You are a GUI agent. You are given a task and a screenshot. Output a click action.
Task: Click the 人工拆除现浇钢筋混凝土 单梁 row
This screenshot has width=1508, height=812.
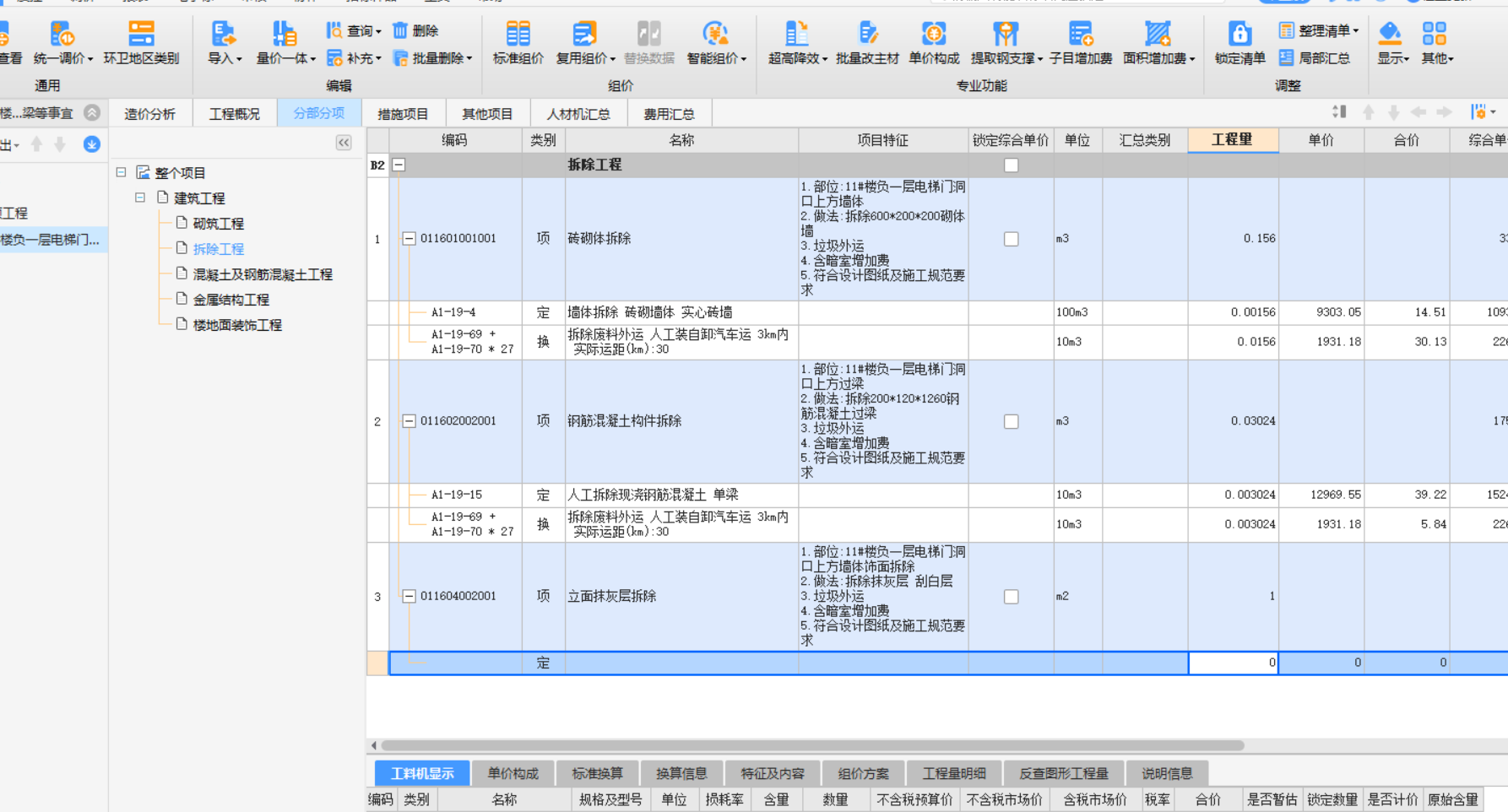(x=937, y=495)
